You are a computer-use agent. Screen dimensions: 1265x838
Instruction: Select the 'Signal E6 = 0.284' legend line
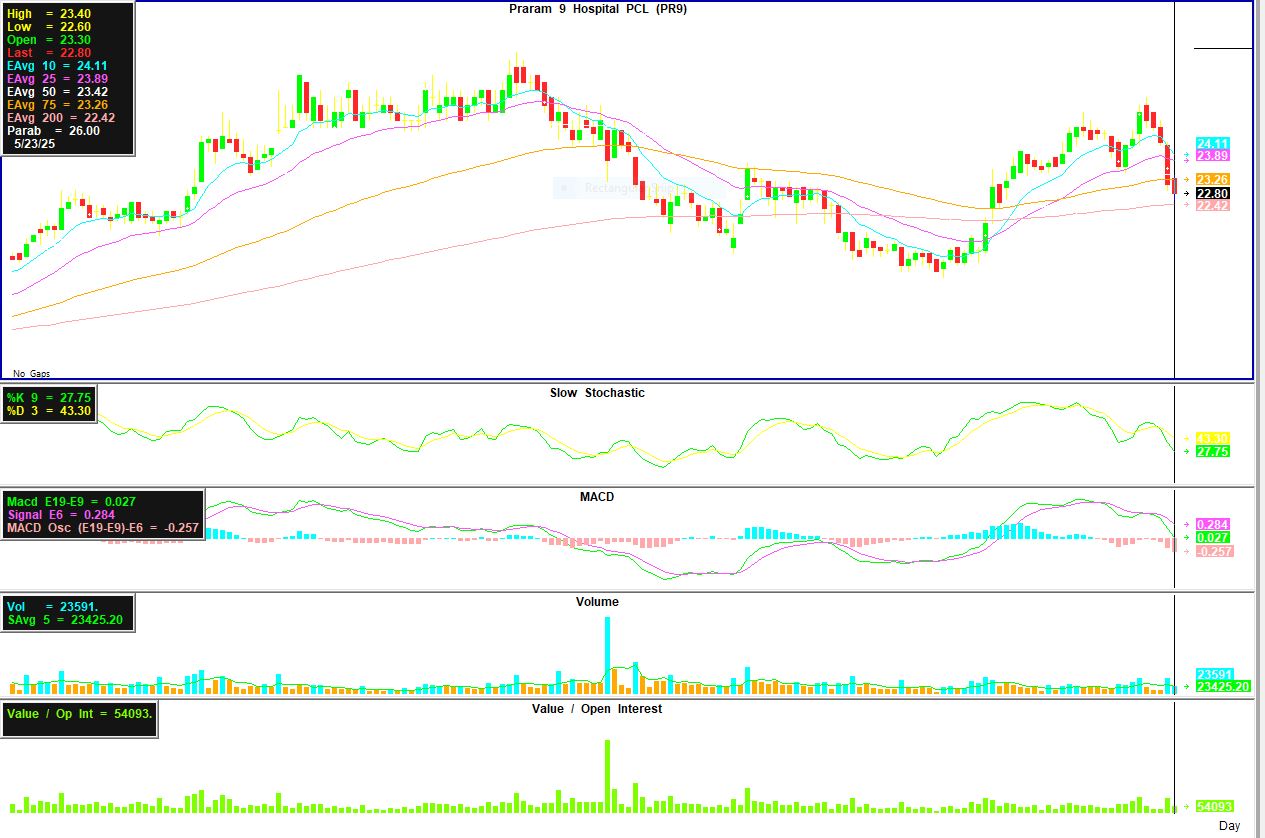tap(63, 514)
